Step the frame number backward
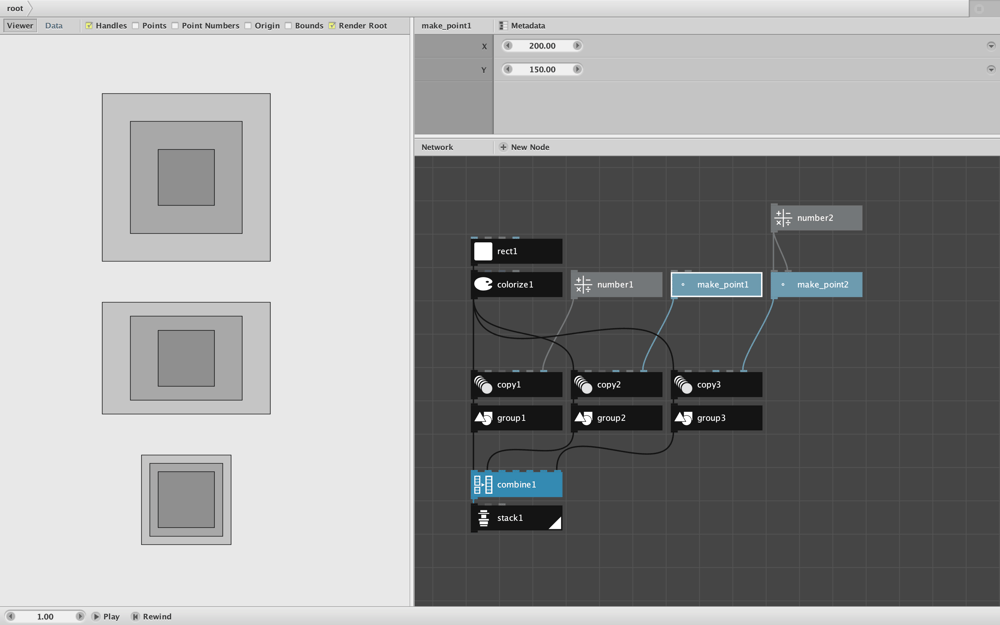 click(x=10, y=617)
